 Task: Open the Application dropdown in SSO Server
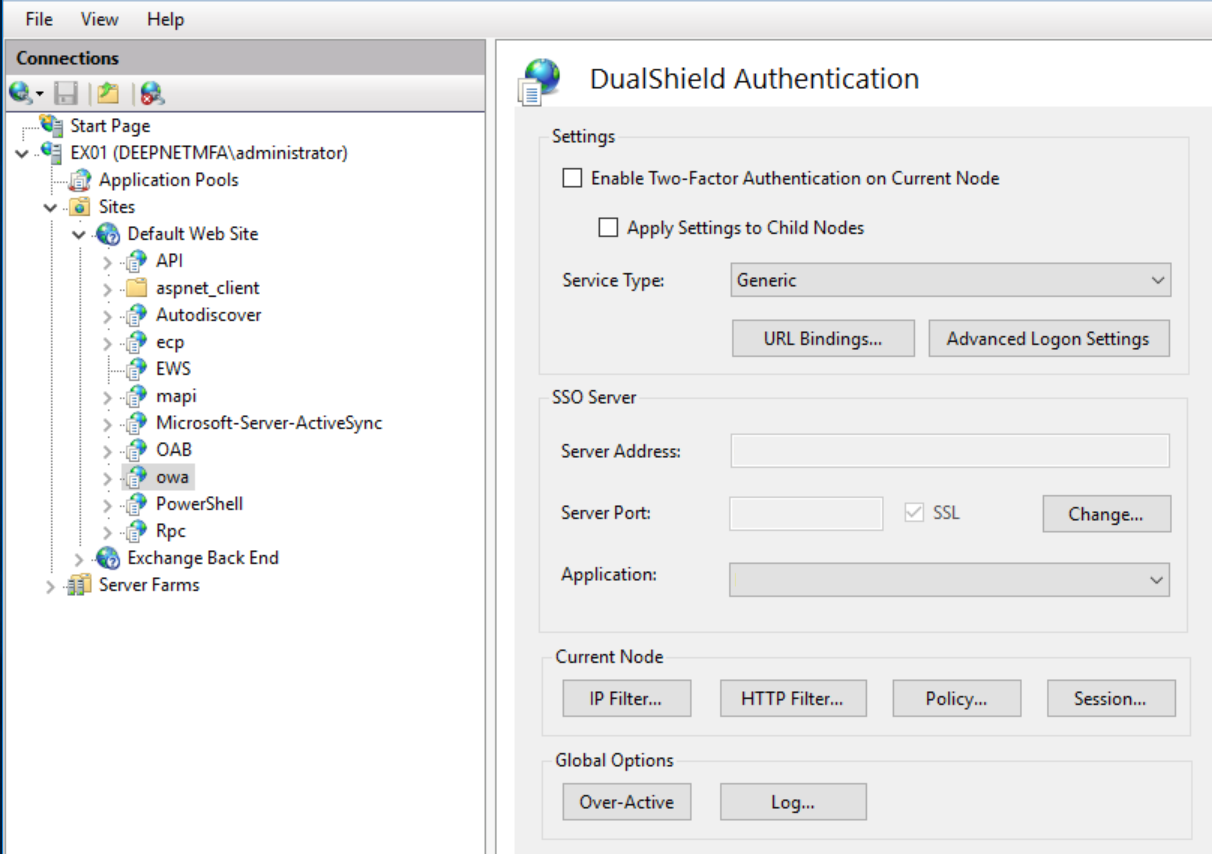coord(948,580)
